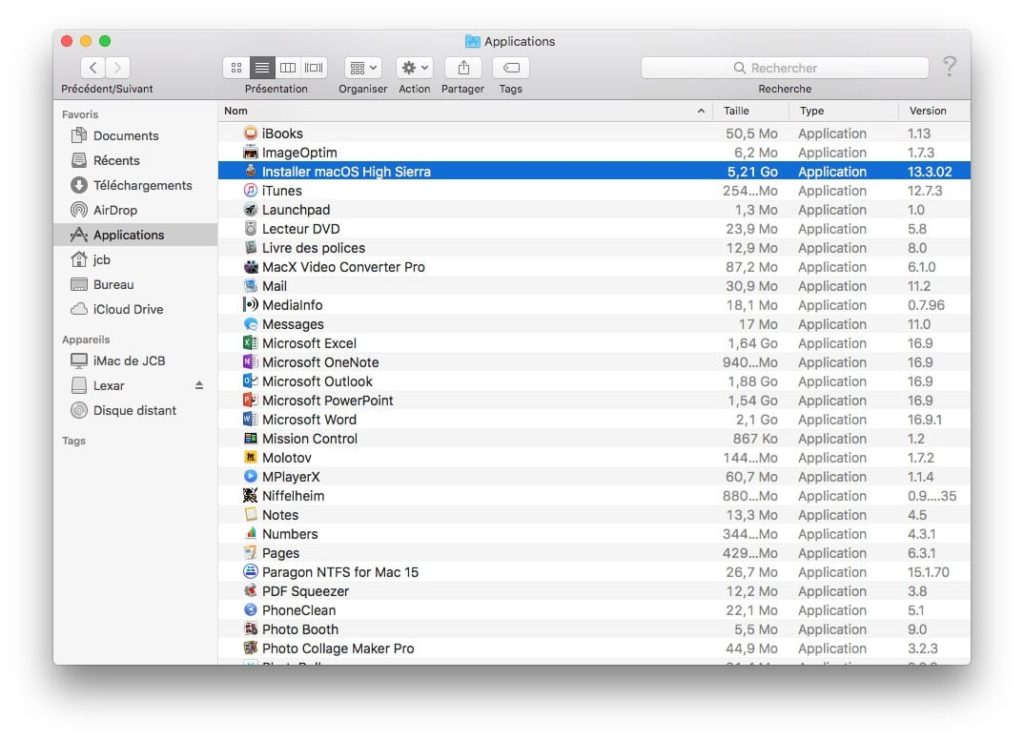Click the Mission Control icon
Image resolution: width=1024 pixels, height=741 pixels.
pos(250,439)
